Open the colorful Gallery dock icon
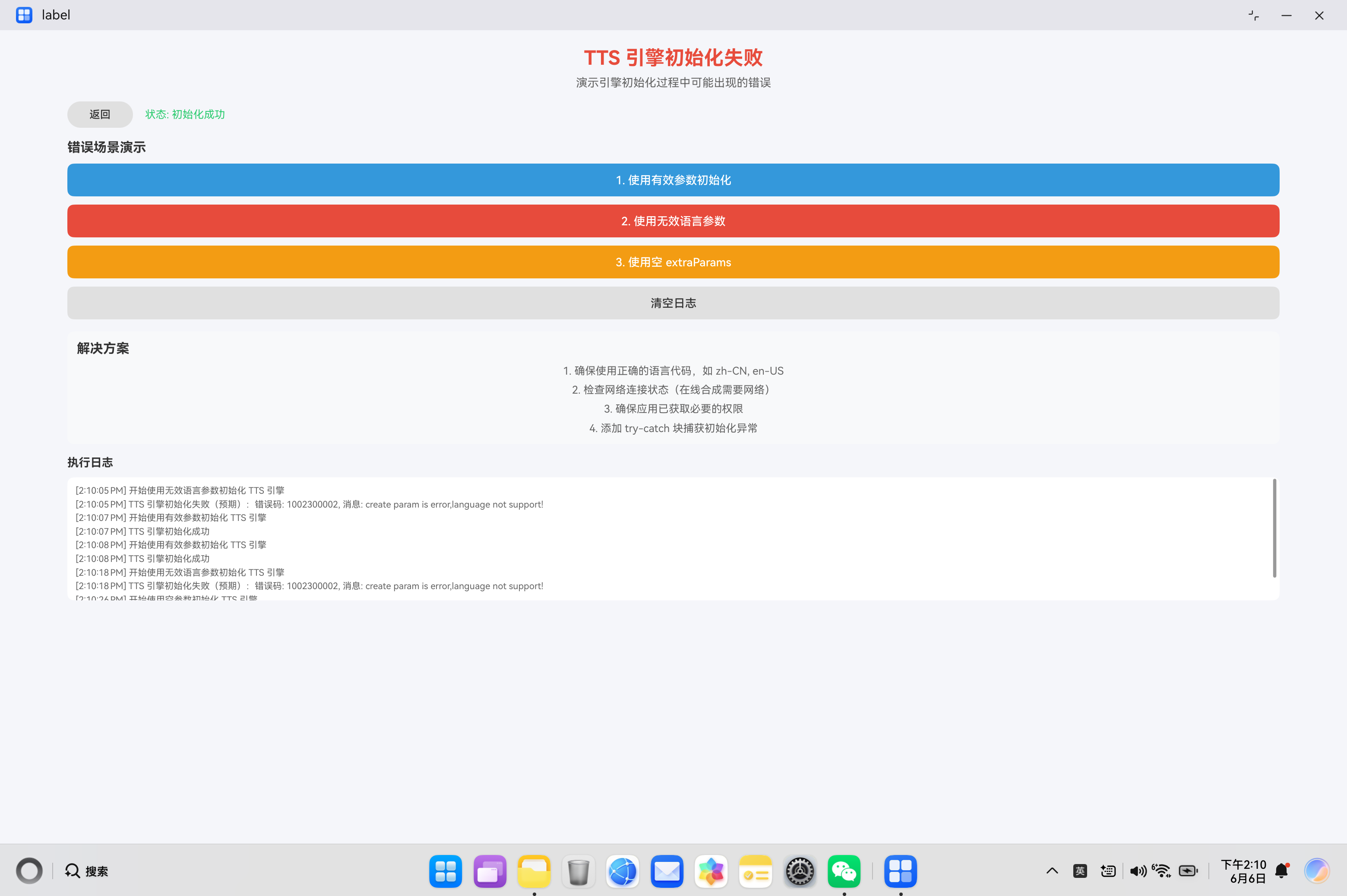Viewport: 1347px width, 896px height. coord(711,871)
